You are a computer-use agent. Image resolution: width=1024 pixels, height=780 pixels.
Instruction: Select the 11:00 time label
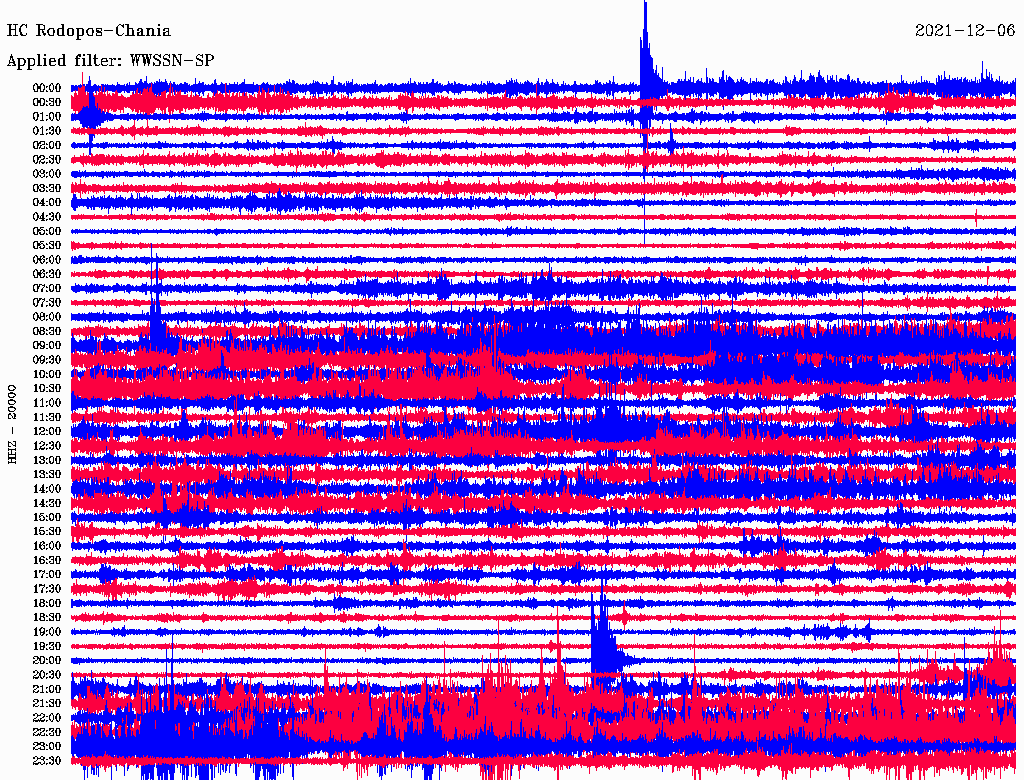coord(47,402)
